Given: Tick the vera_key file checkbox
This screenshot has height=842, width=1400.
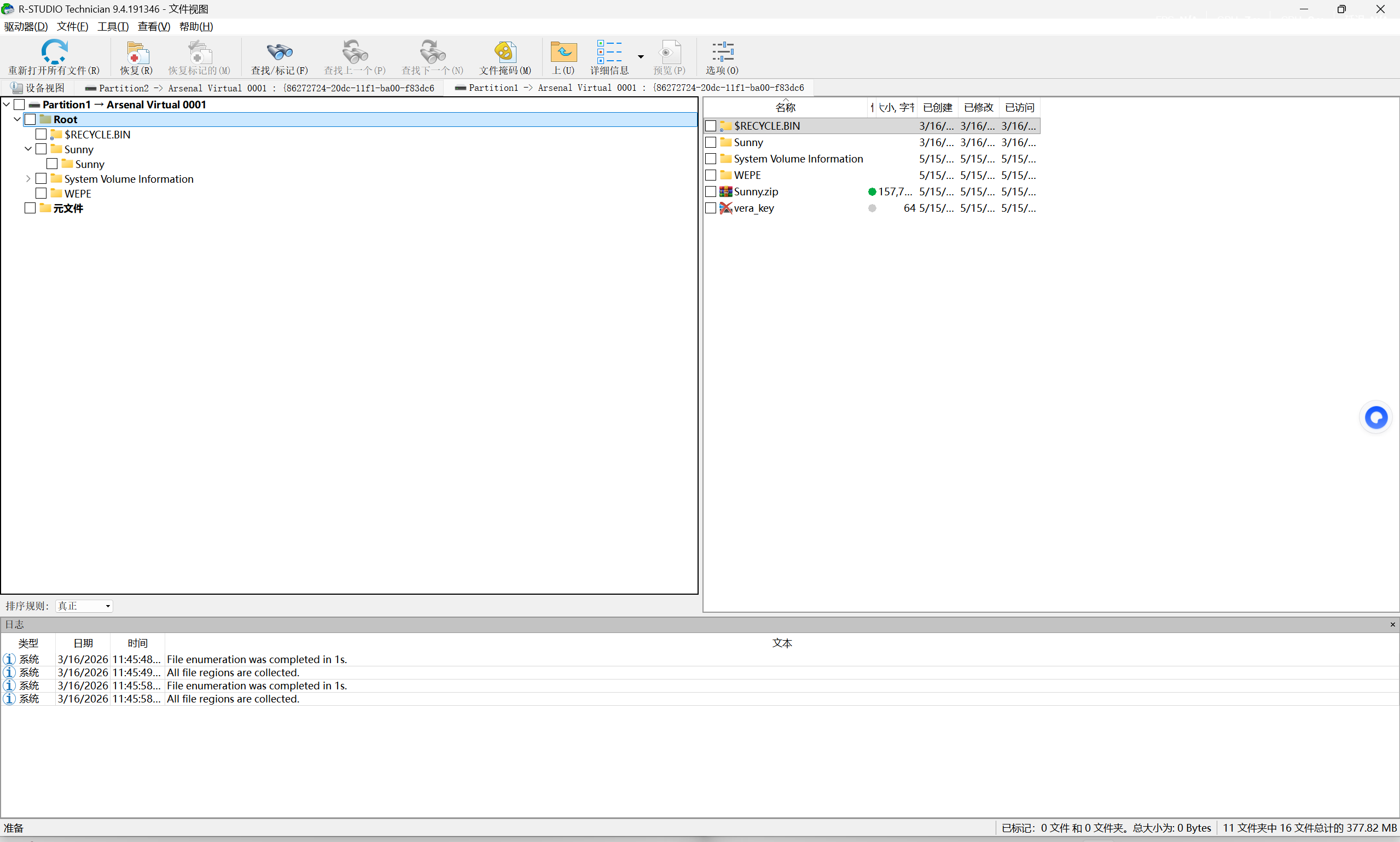Looking at the screenshot, I should coord(710,208).
